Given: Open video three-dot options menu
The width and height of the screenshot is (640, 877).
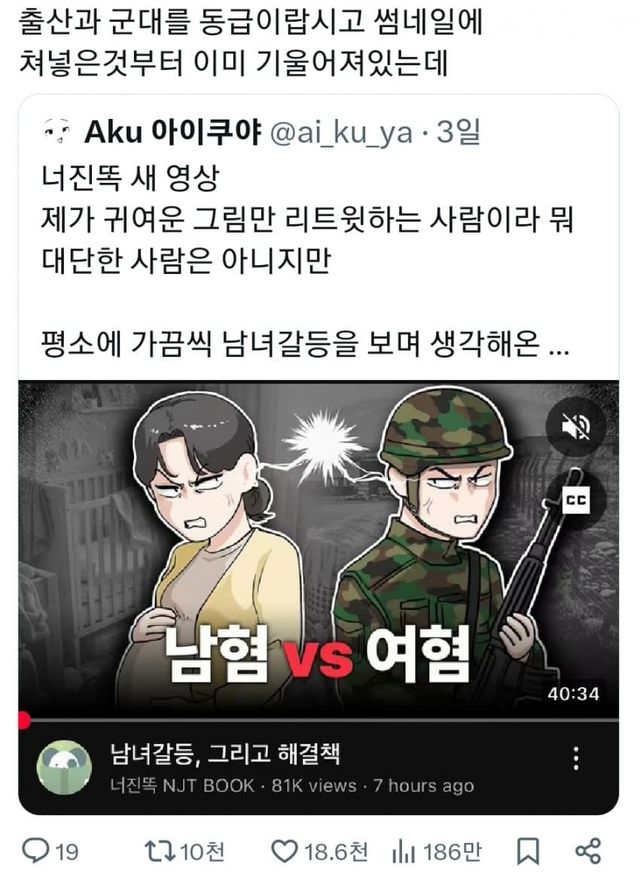Looking at the screenshot, I should tap(576, 759).
